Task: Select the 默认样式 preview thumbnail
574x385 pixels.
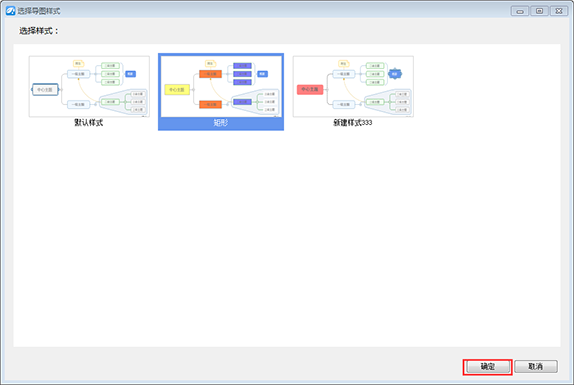Action: 89,86
